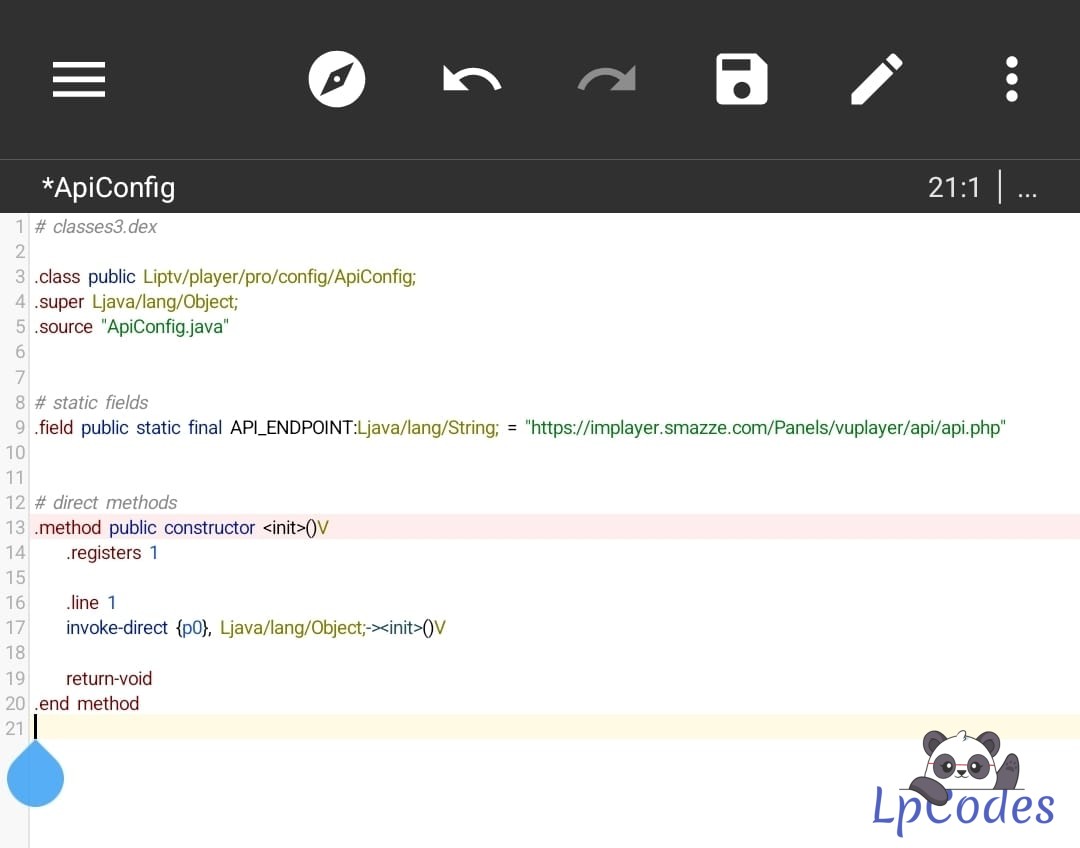Click the redo arrow icon
The image size is (1080, 848).
tap(606, 79)
